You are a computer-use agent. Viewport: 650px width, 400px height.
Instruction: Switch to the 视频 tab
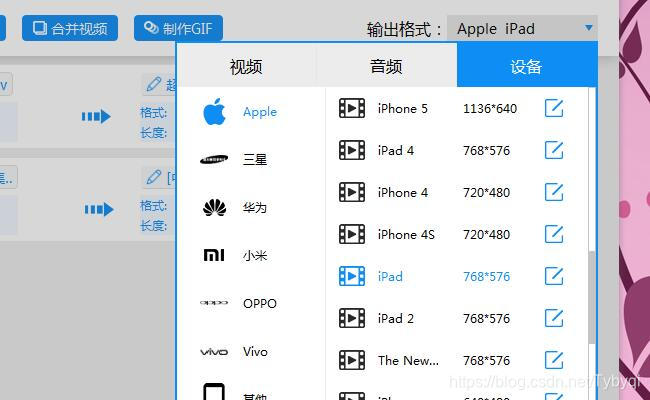(x=246, y=66)
